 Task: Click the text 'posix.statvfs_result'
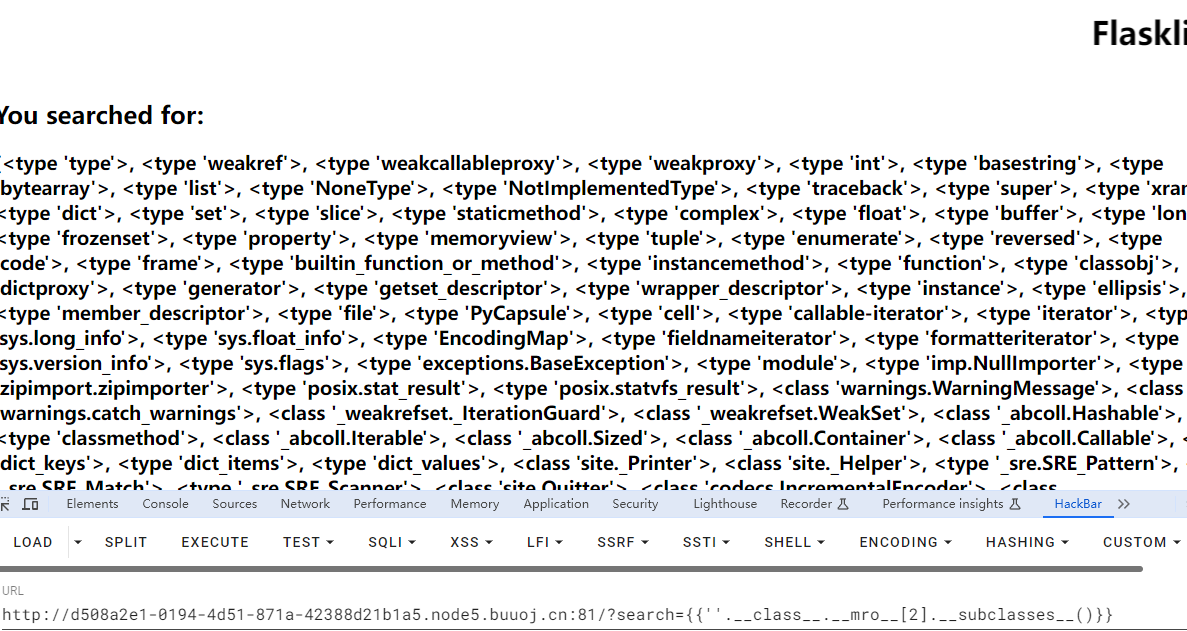point(650,388)
